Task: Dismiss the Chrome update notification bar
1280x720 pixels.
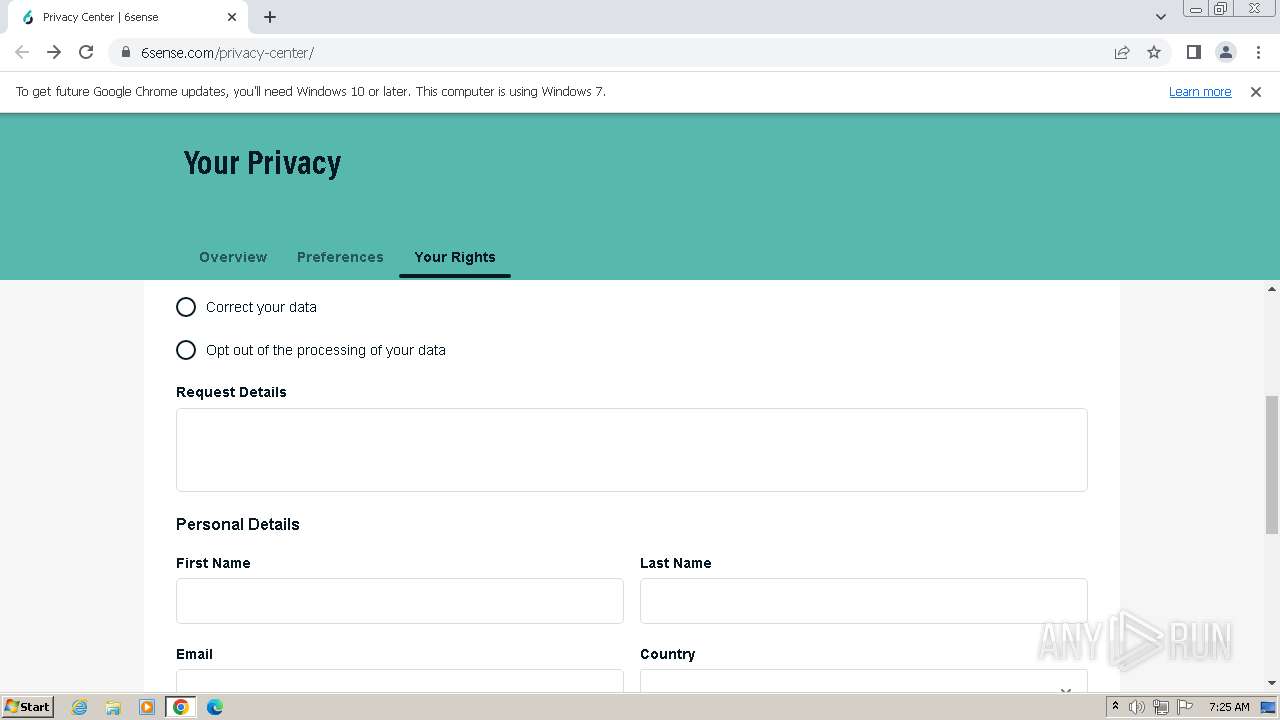Action: point(1256,92)
